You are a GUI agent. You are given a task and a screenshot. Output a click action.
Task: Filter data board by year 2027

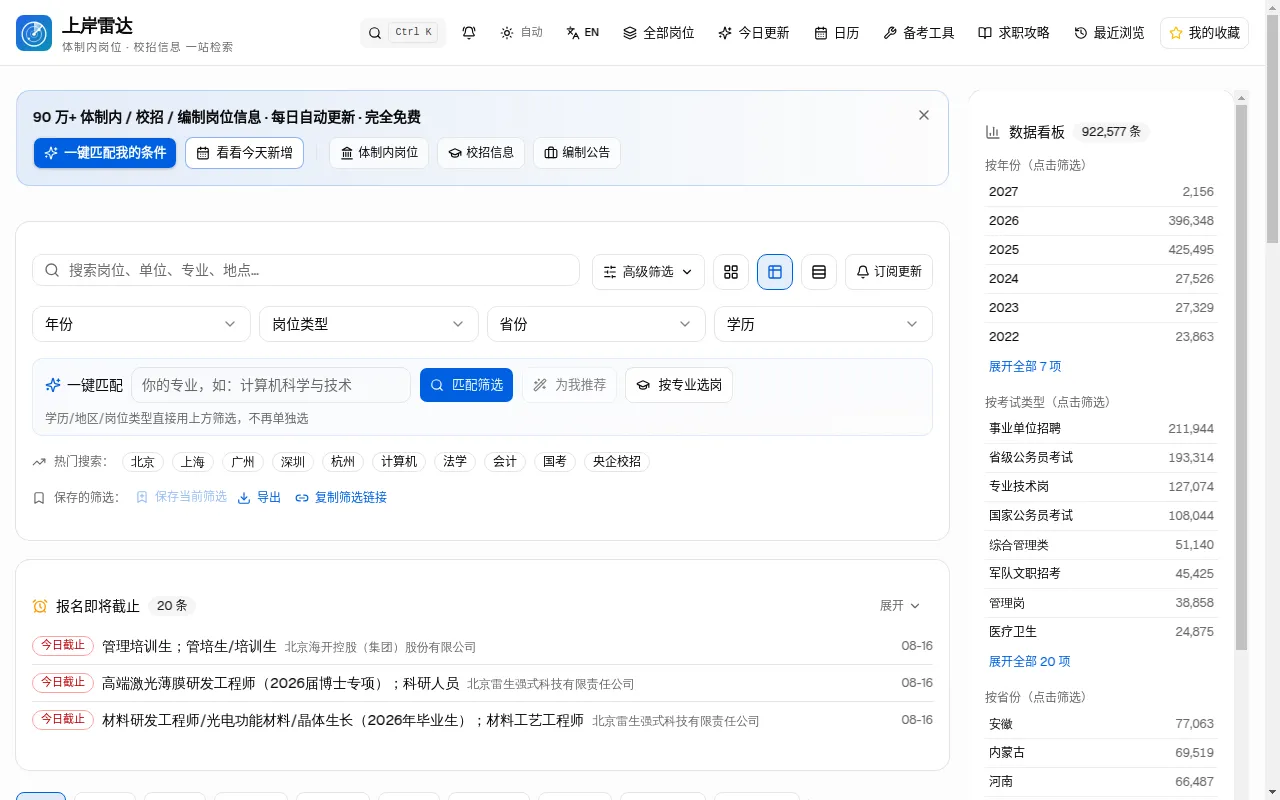tap(1101, 192)
